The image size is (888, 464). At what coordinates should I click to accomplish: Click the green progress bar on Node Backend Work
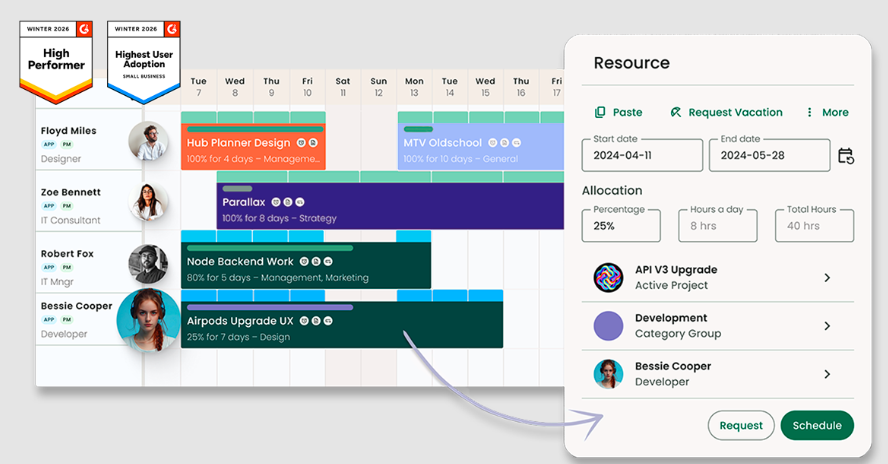click(x=270, y=248)
